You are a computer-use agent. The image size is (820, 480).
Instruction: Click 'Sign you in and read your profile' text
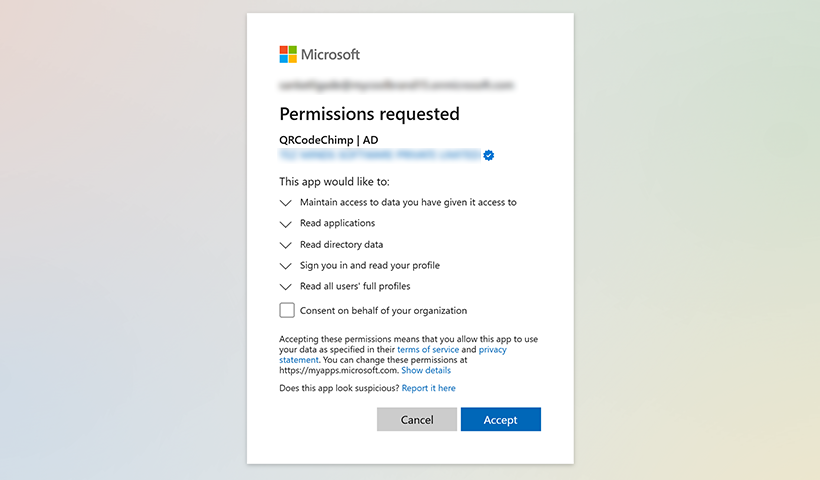[370, 266]
